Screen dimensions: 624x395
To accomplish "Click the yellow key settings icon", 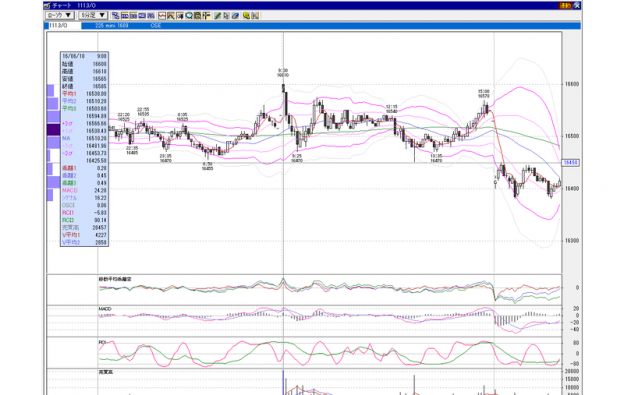I will (x=246, y=16).
